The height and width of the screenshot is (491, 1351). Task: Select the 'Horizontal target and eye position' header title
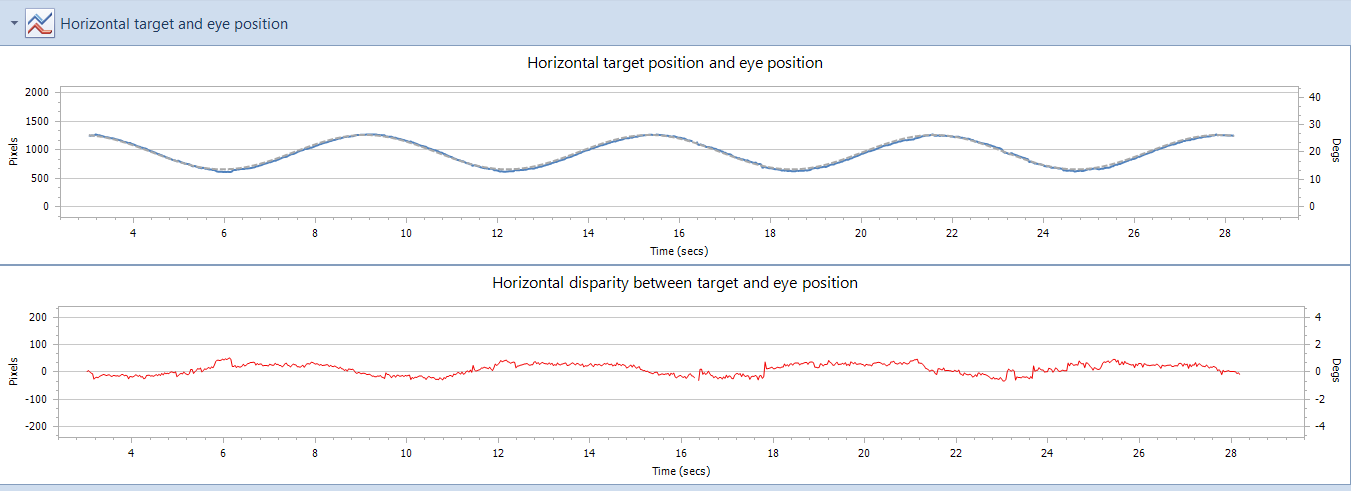[x=174, y=23]
